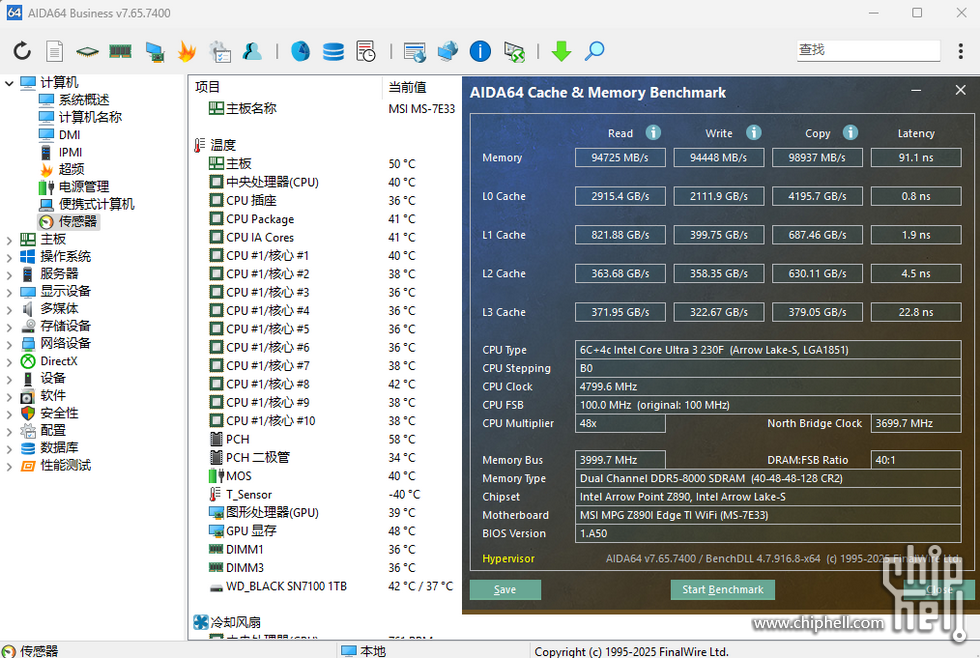Expand the 显示设备 tree node
This screenshot has width=980, height=658.
coord(9,292)
